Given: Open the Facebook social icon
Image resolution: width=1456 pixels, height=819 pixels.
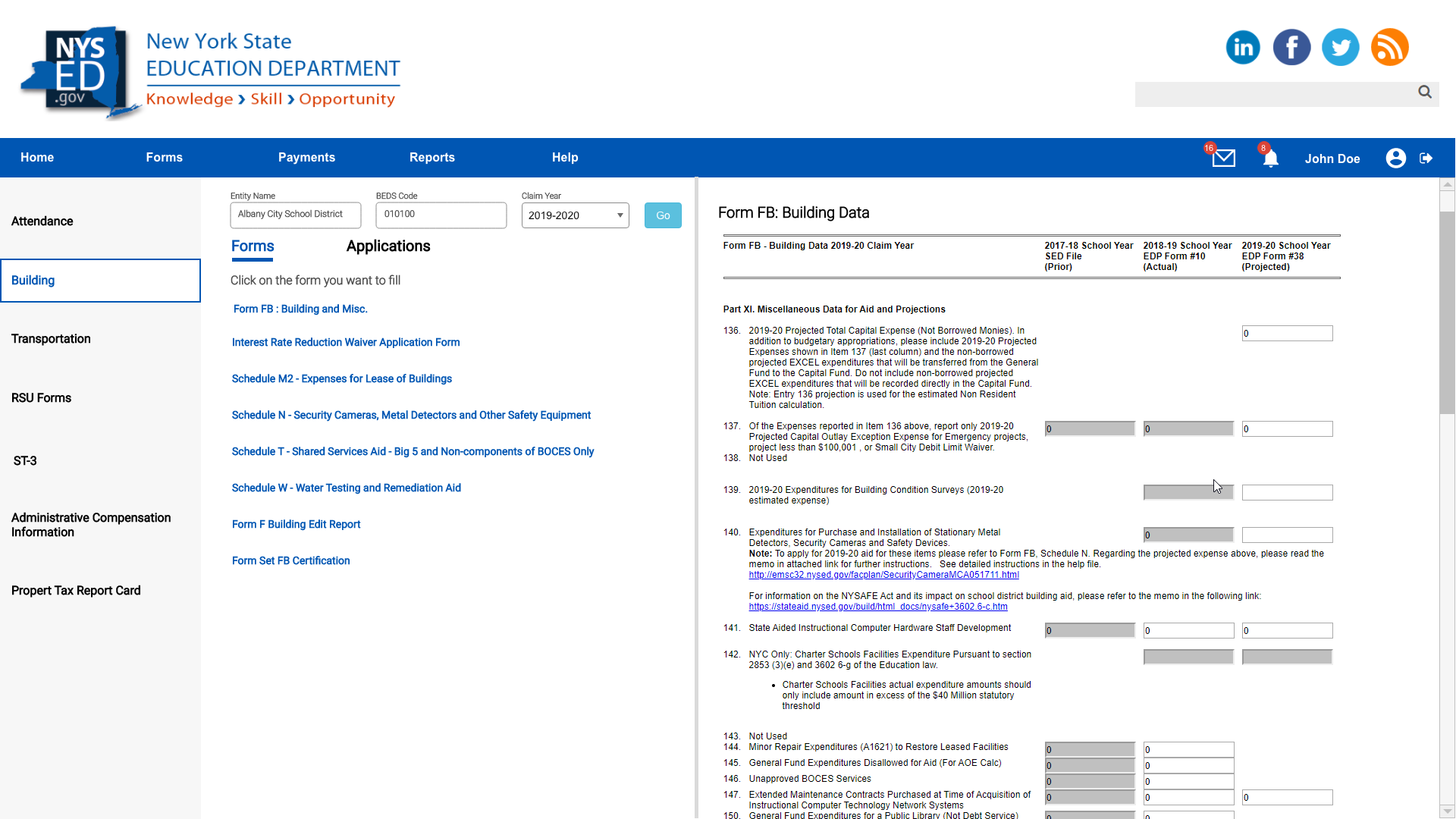Looking at the screenshot, I should 1291,48.
